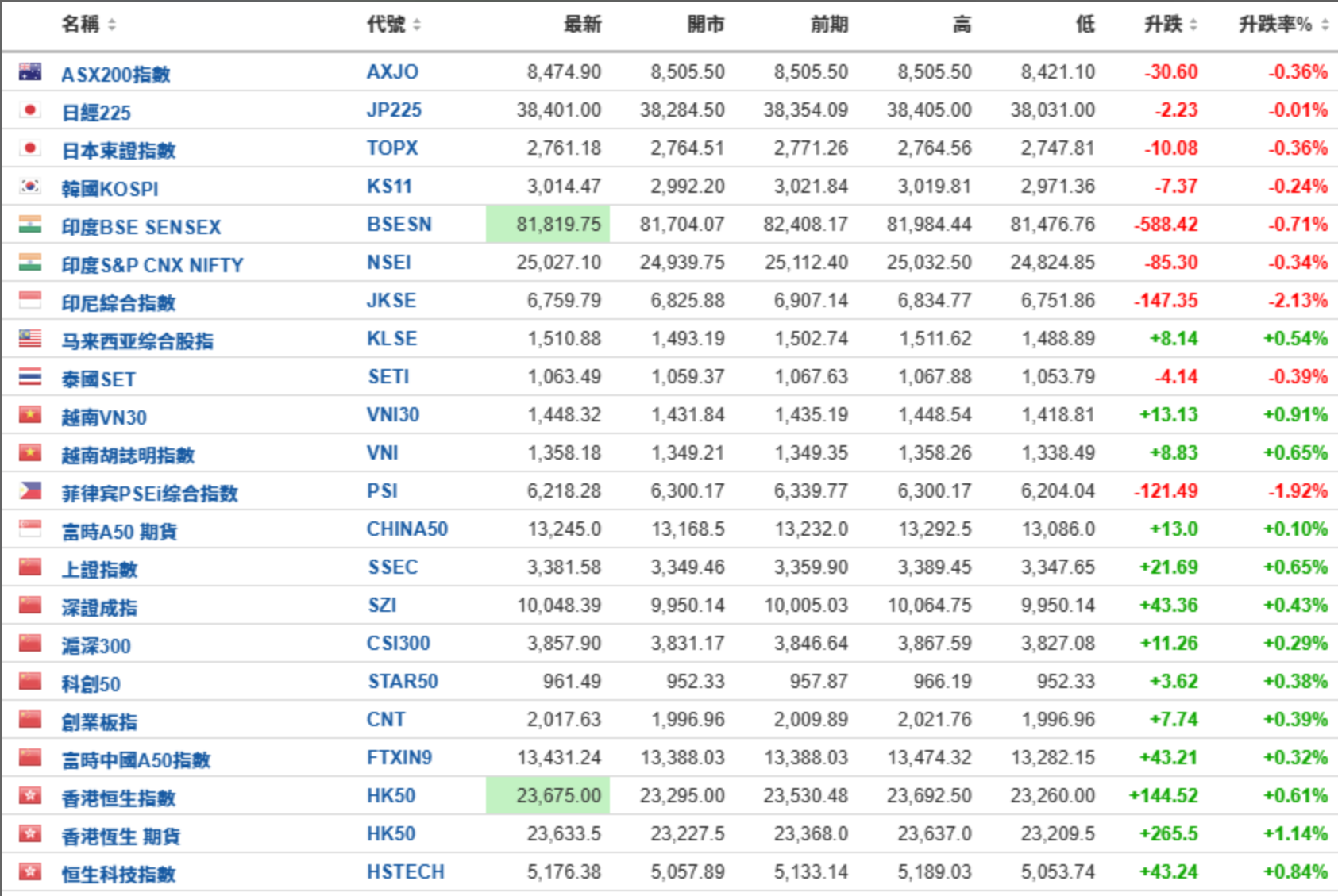Image resolution: width=1338 pixels, height=896 pixels.
Task: Click the China flag beside 上證指數
Action: tap(30, 567)
